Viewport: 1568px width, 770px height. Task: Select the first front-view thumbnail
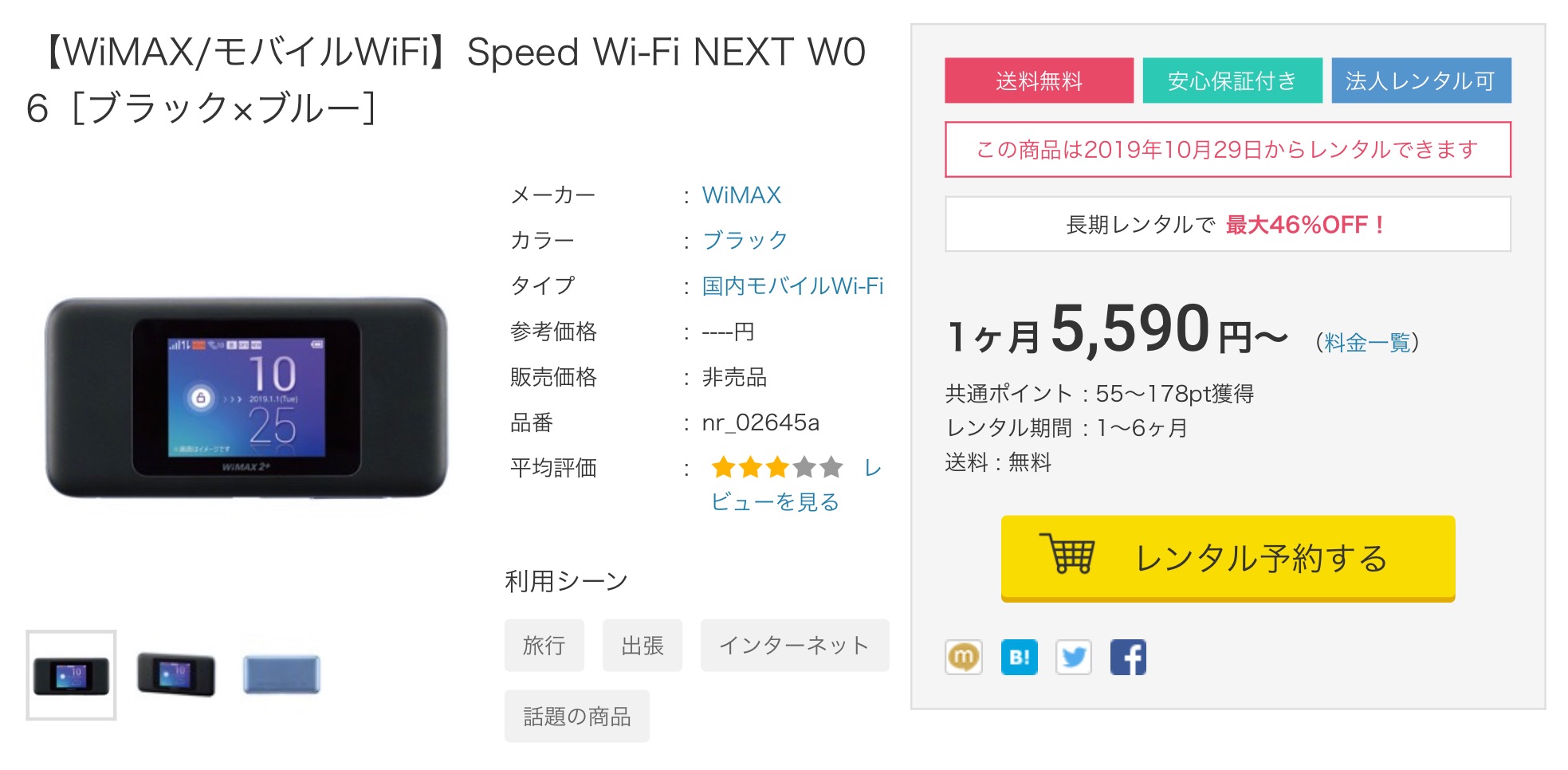pos(71,675)
